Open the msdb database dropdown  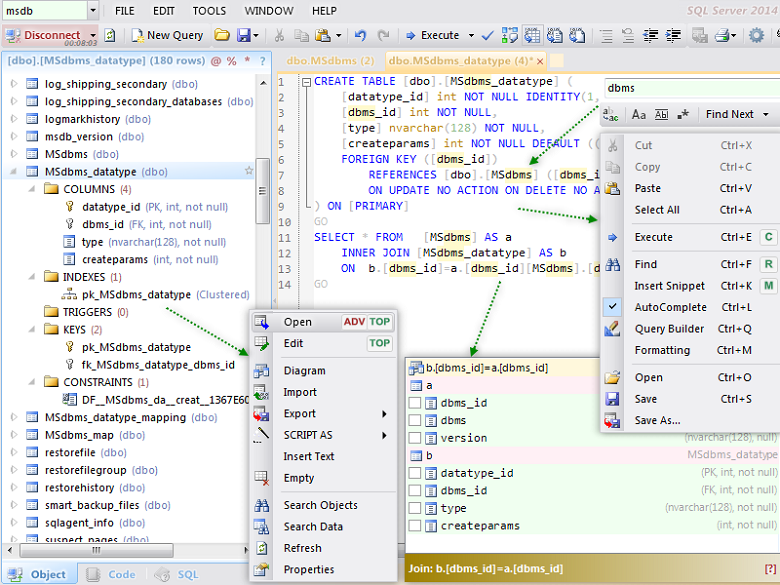pyautogui.click(x=92, y=10)
